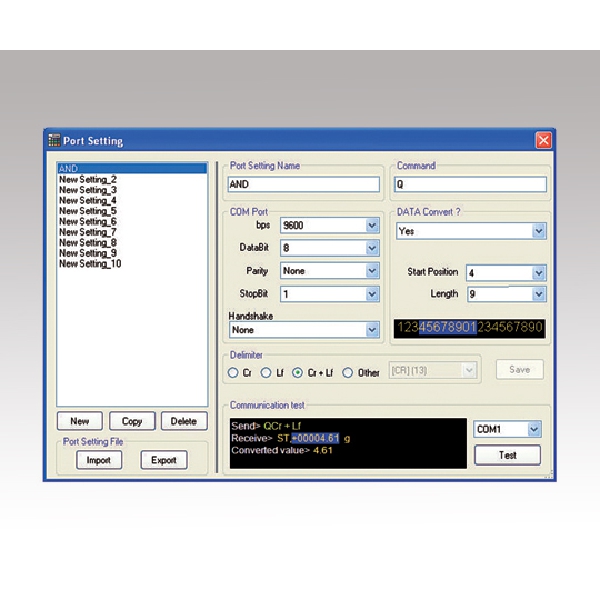Select the Lf delimiter option

[x=266, y=373]
